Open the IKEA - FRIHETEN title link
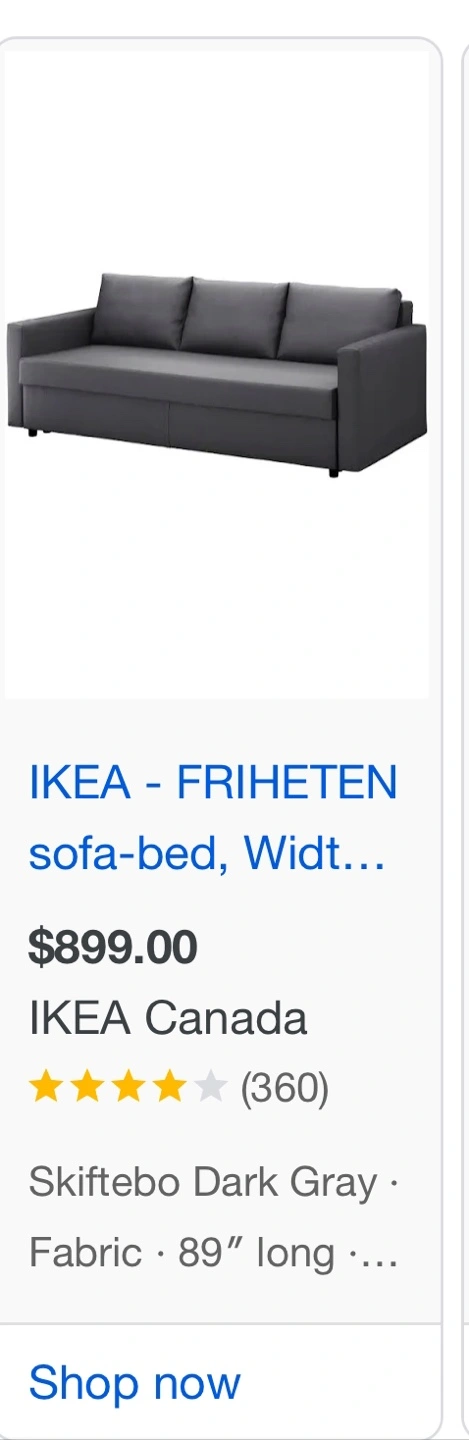This screenshot has width=469, height=1440. click(213, 781)
